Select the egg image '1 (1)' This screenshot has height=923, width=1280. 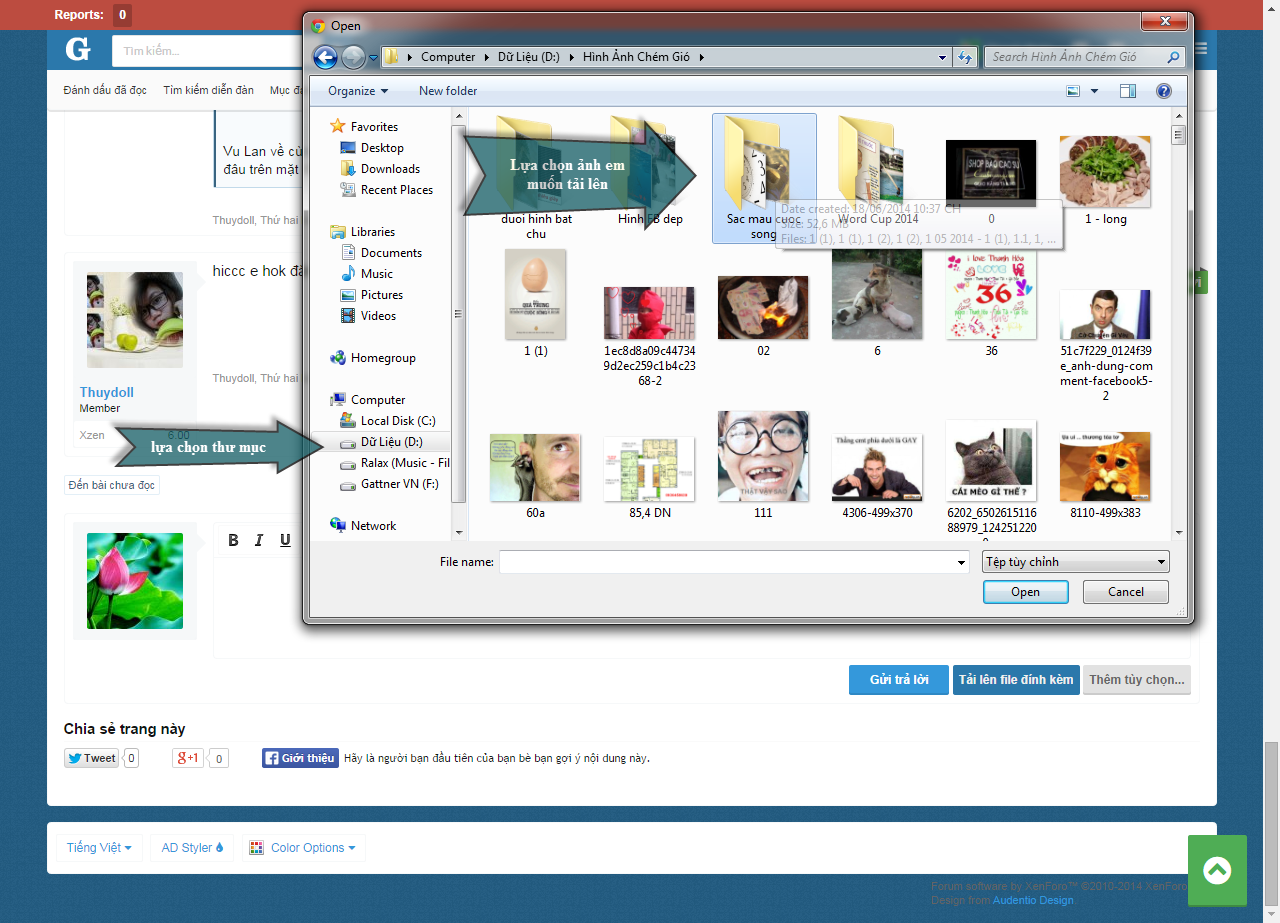pyautogui.click(x=536, y=303)
